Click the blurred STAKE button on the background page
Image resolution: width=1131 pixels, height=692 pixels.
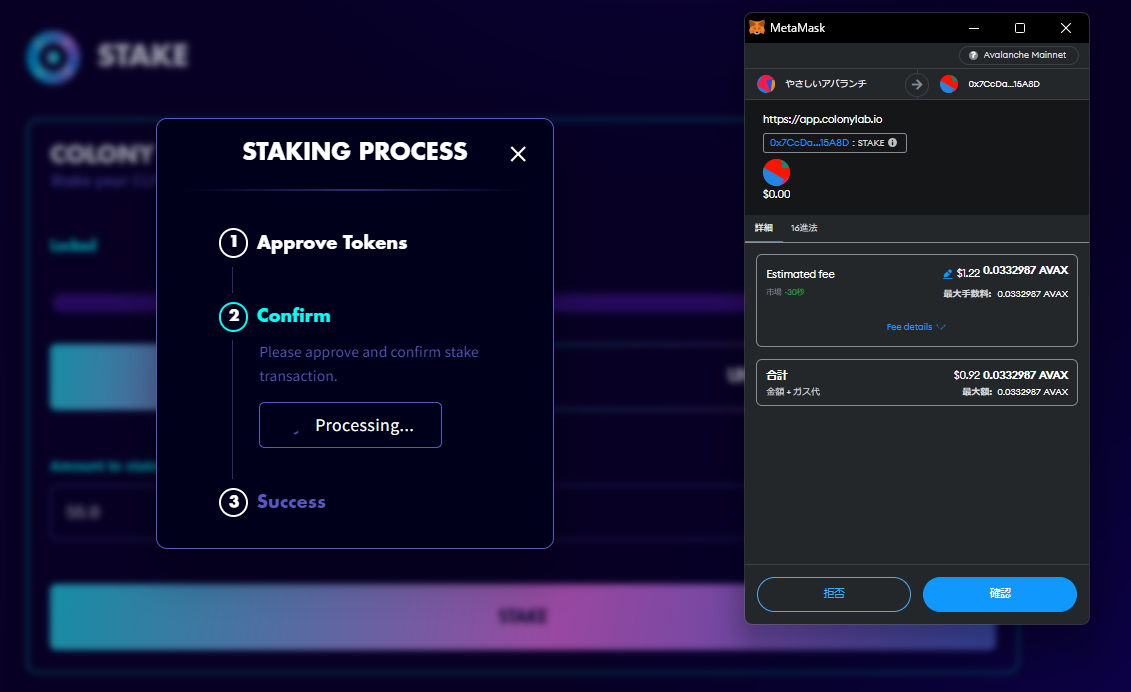(x=523, y=617)
